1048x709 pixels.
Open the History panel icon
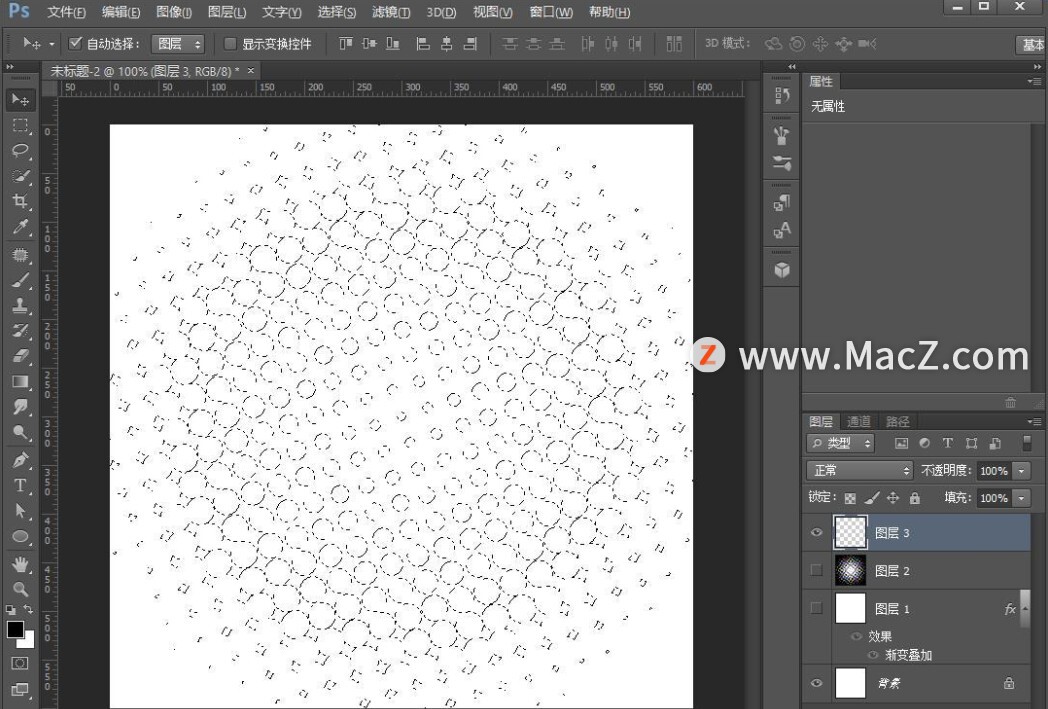pos(781,96)
